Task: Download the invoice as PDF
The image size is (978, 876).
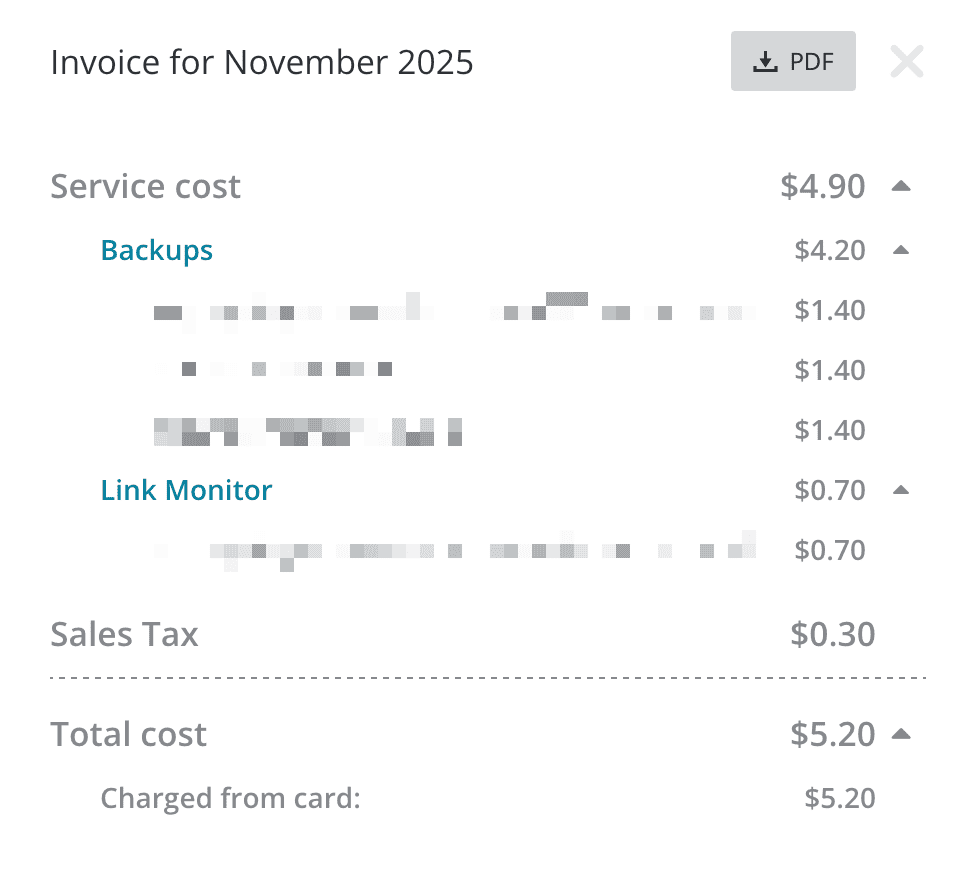Action: click(x=793, y=62)
